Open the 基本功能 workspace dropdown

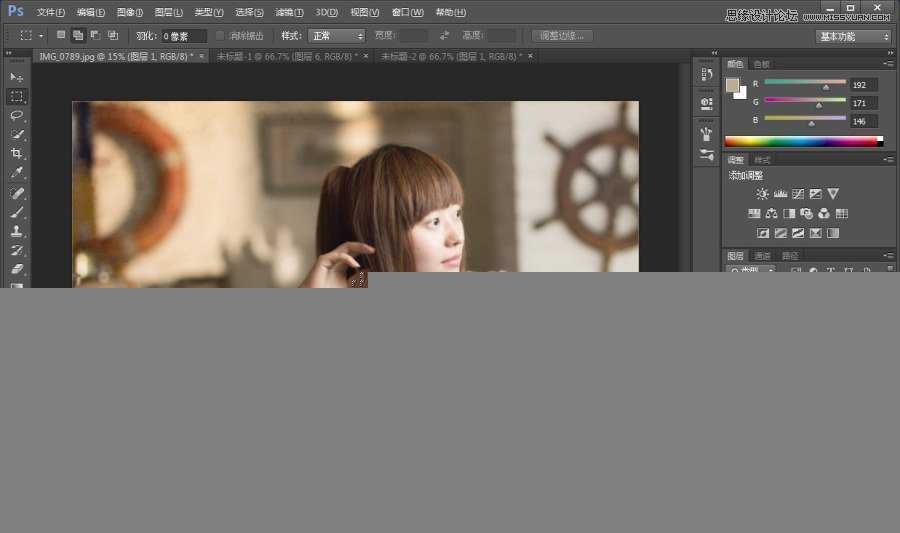pos(854,37)
